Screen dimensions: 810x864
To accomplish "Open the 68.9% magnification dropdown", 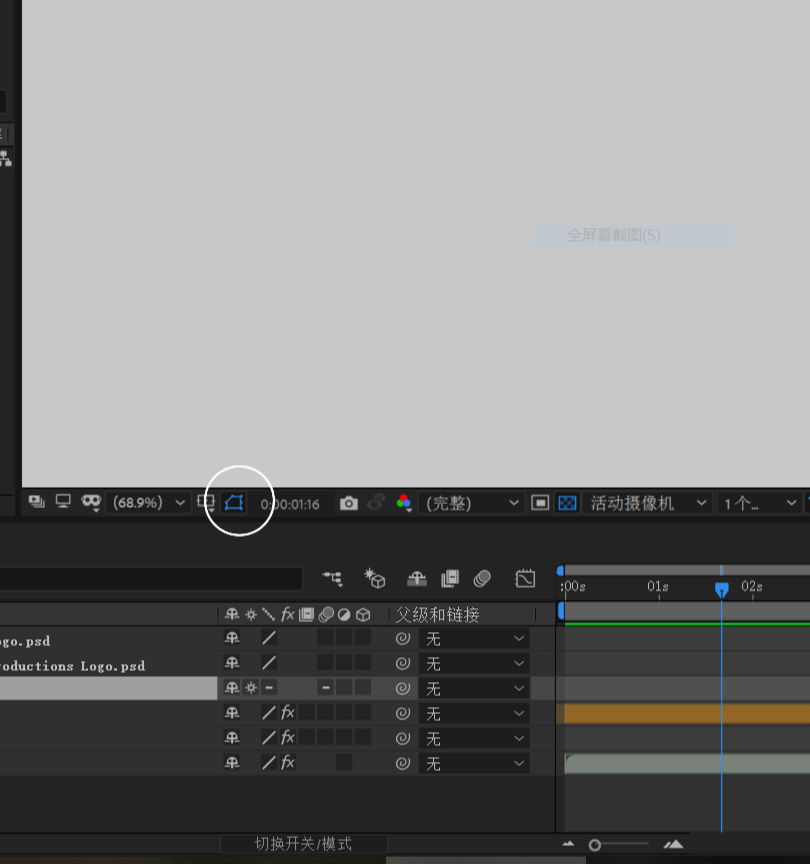I will [150, 503].
